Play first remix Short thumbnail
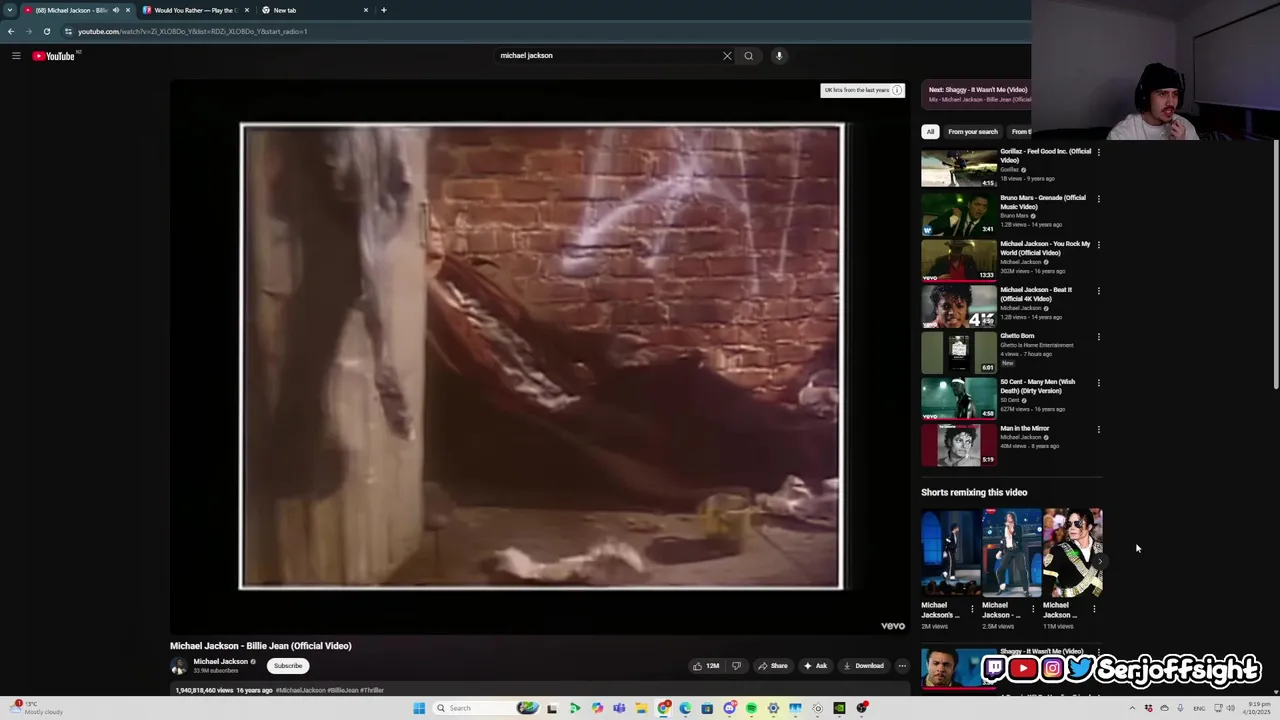Image resolution: width=1280 pixels, height=720 pixels. pyautogui.click(x=950, y=553)
